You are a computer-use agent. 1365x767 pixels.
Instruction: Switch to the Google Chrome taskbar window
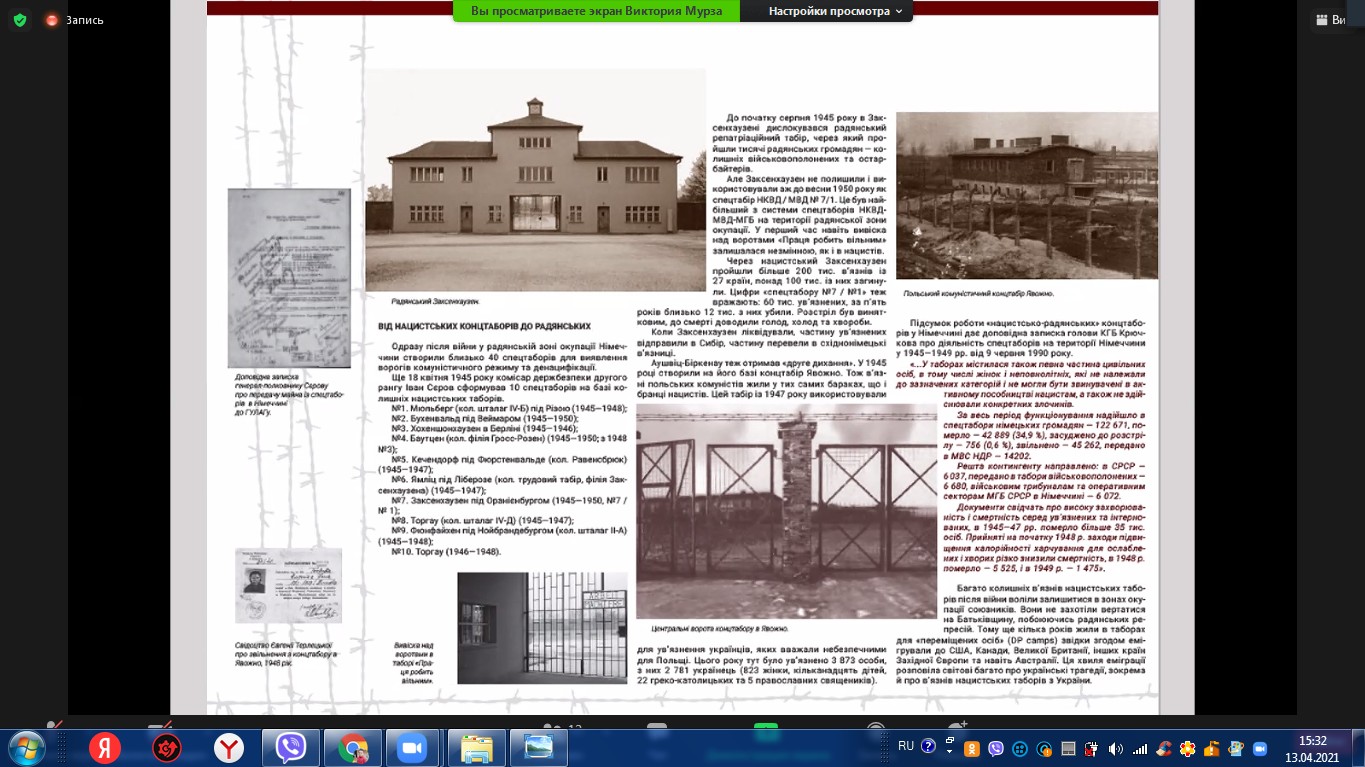click(x=353, y=748)
